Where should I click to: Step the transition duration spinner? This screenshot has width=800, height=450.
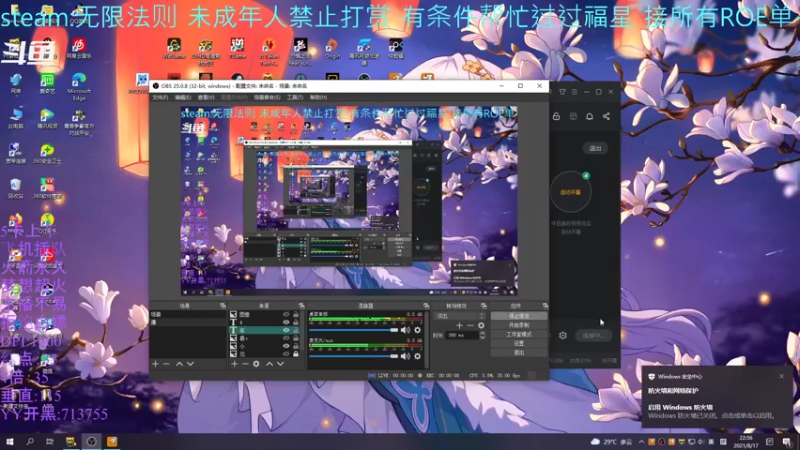pyautogui.click(x=482, y=335)
